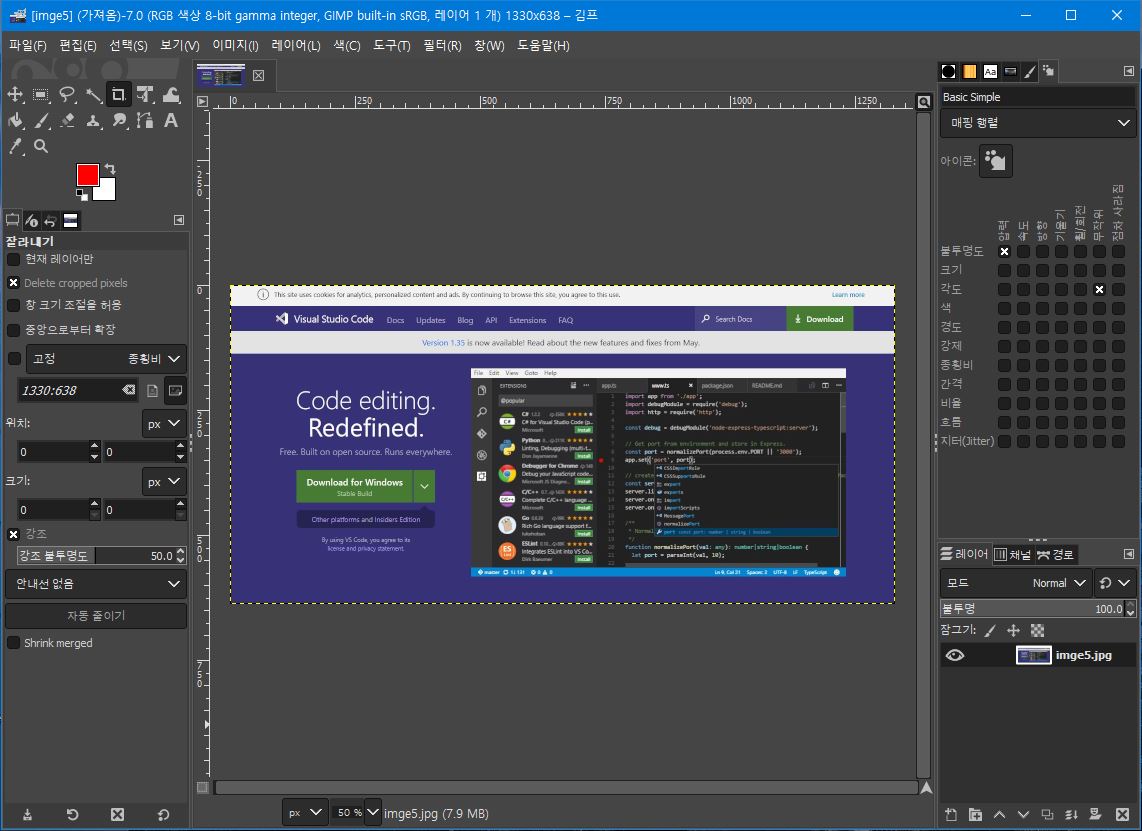Click the red foreground color swatch
The height and width of the screenshot is (831, 1142).
pos(88,175)
